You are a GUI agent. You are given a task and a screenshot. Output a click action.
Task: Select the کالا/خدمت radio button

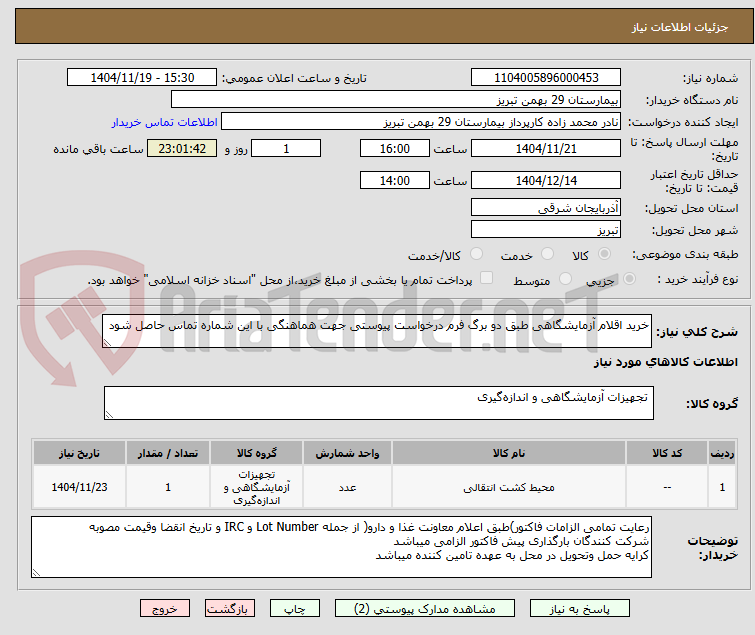tap(476, 254)
